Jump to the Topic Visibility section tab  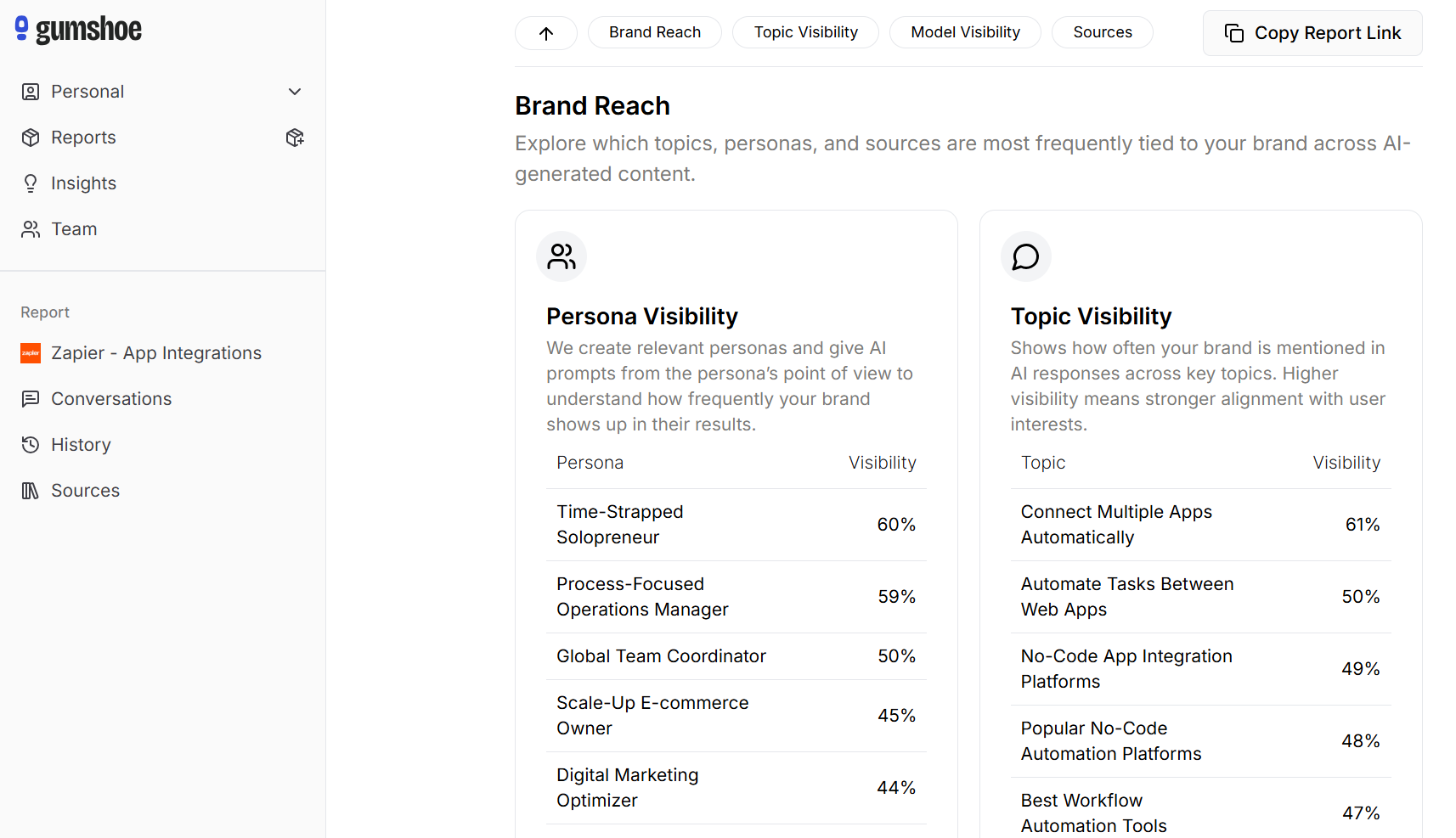tap(805, 32)
